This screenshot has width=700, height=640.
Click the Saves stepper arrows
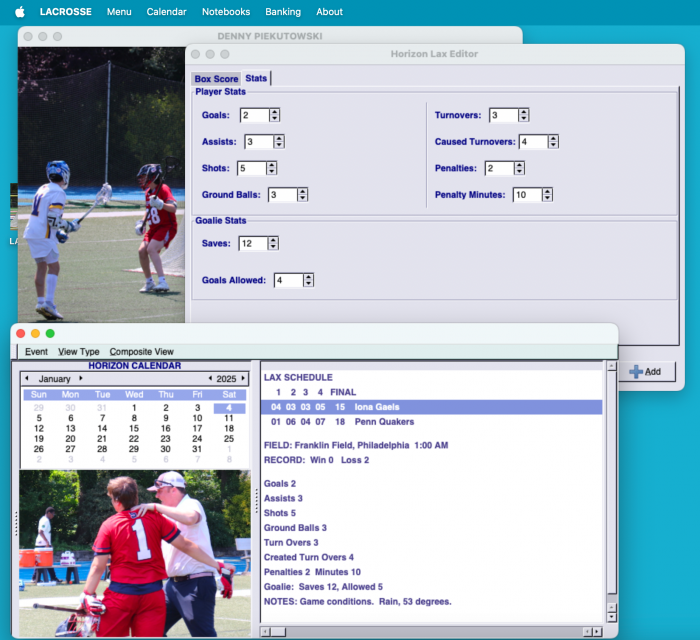273,243
